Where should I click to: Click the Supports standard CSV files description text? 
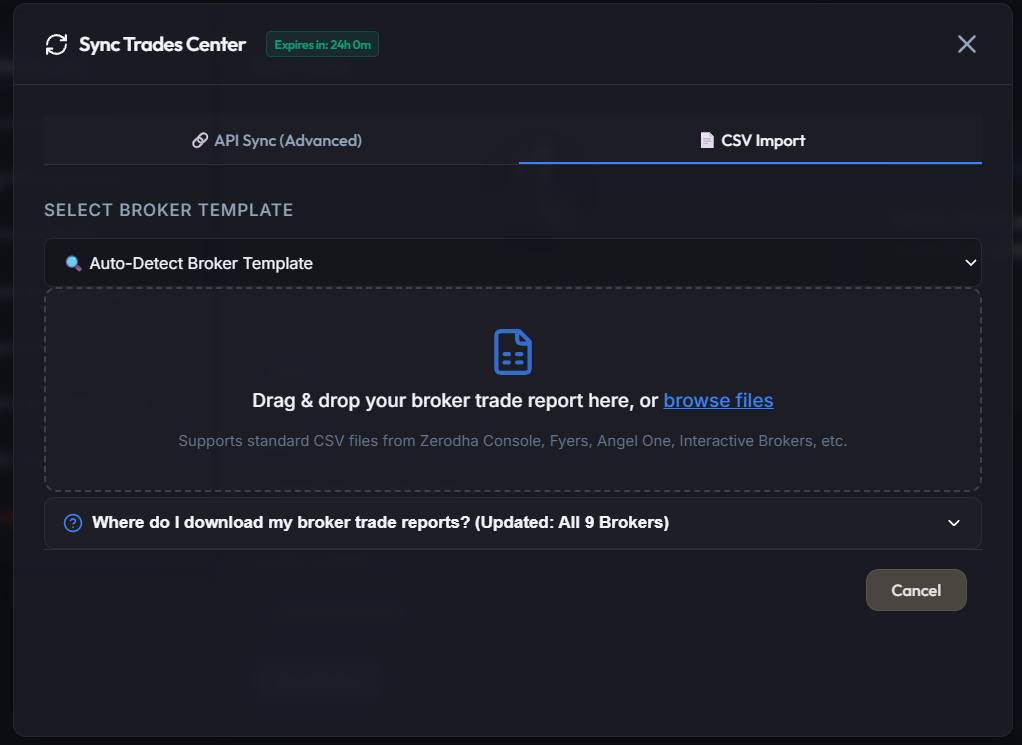click(513, 441)
